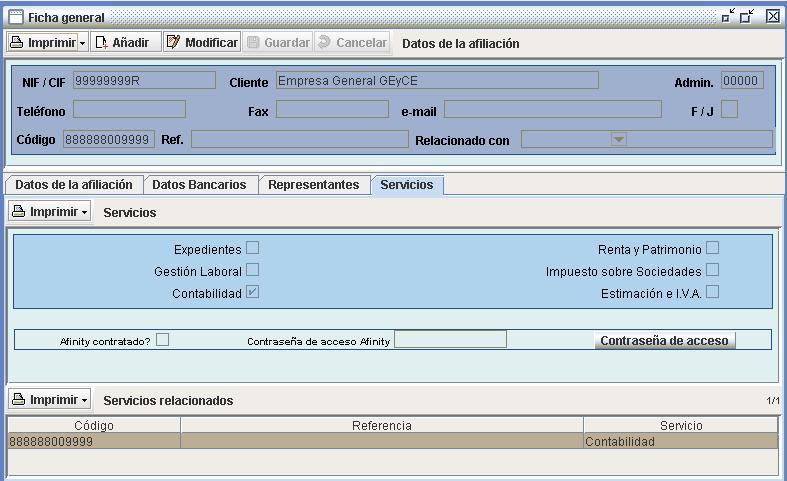
Task: Click the Contraseña de acceso Afinity field
Action: (x=450, y=340)
